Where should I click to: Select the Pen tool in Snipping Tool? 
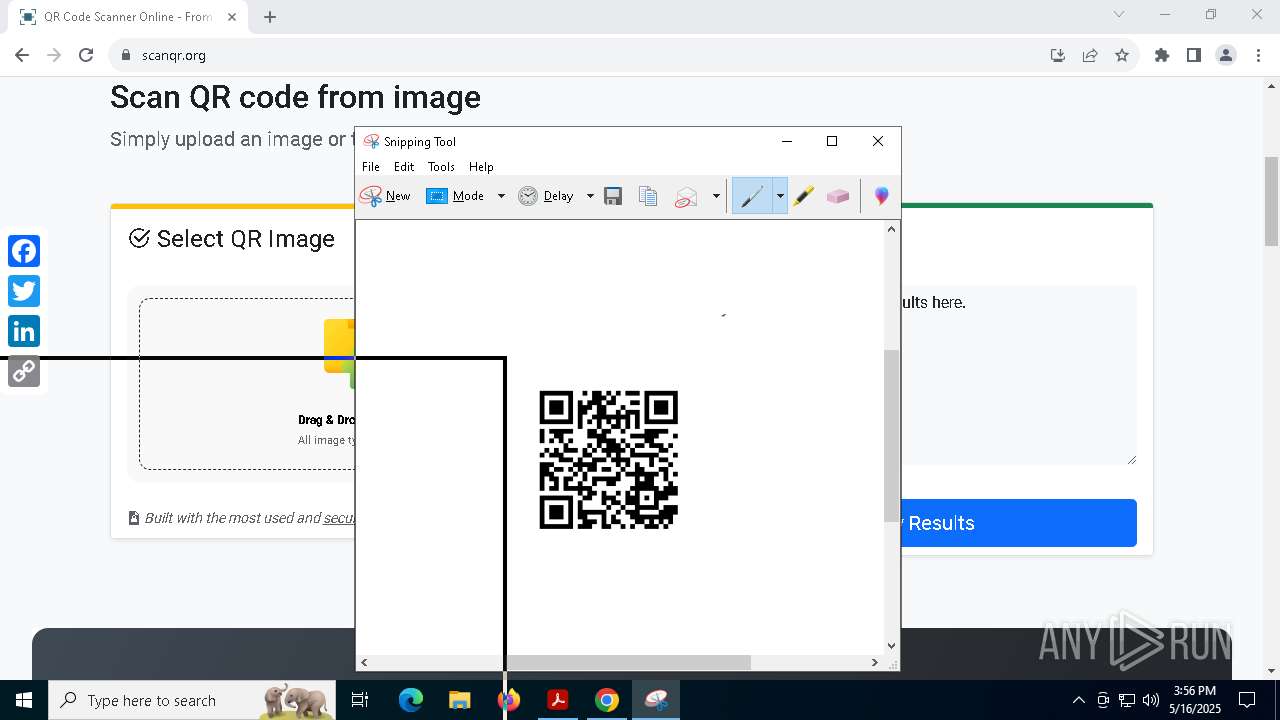[752, 196]
